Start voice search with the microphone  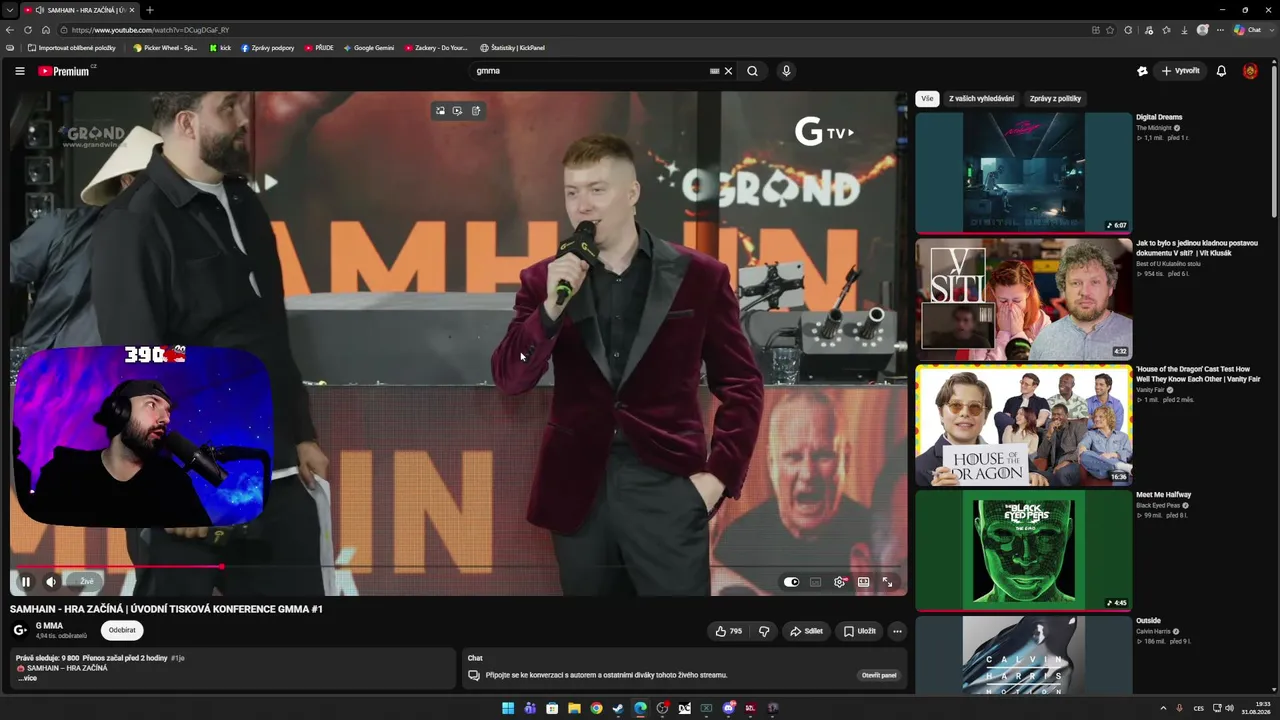point(786,71)
